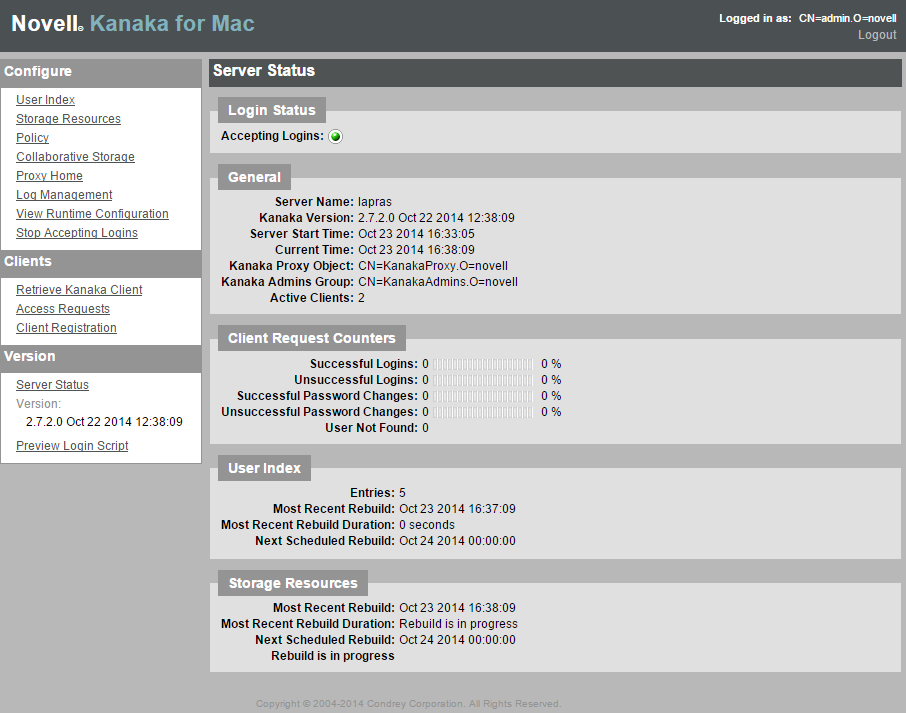
Task: Go to the Policy page
Action: [x=32, y=138]
